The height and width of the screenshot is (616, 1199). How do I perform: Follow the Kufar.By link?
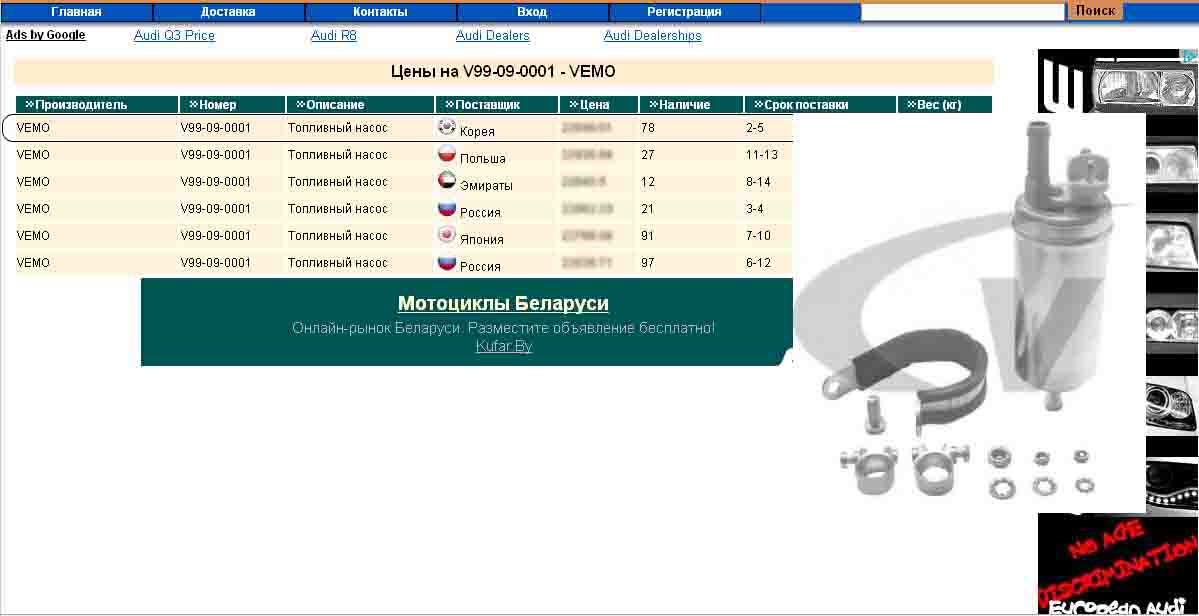click(504, 346)
